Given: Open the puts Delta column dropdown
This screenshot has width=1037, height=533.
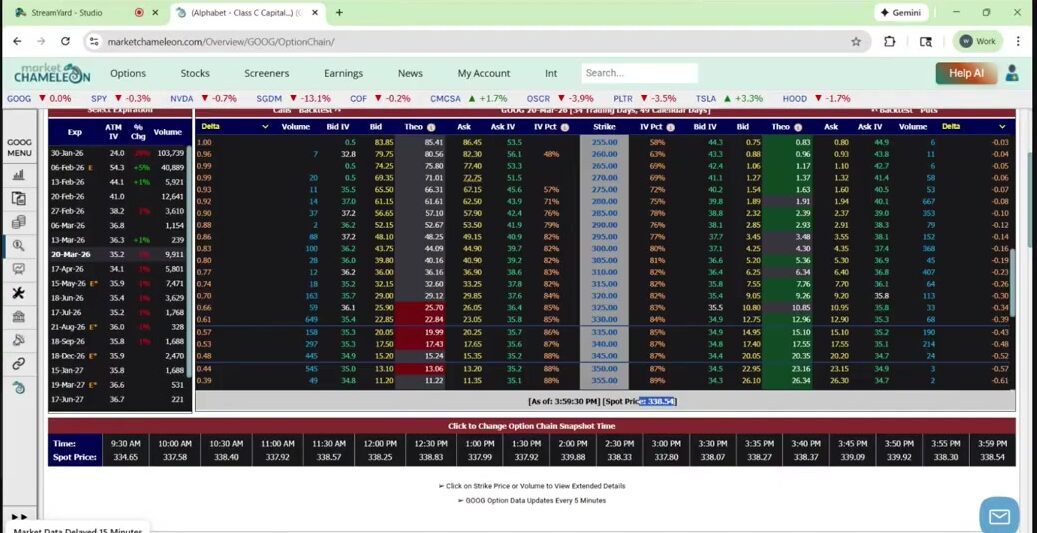Looking at the screenshot, I should pos(1002,126).
